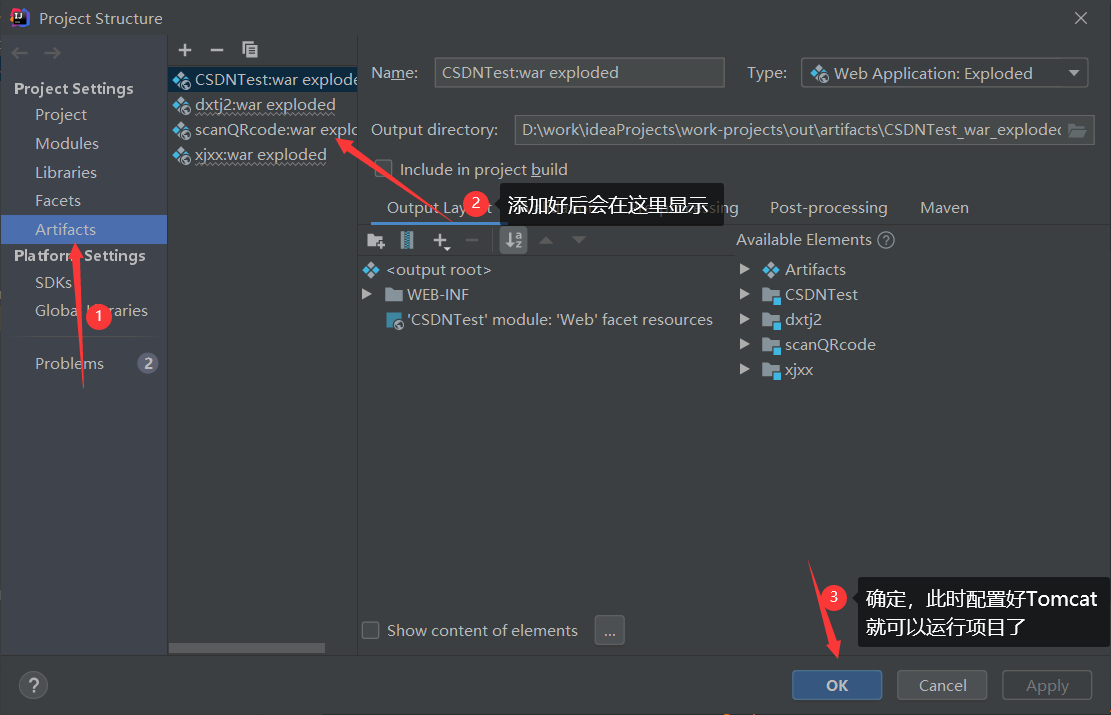Image resolution: width=1111 pixels, height=715 pixels.
Task: Toggle sort elements by names and types
Action: [x=514, y=240]
